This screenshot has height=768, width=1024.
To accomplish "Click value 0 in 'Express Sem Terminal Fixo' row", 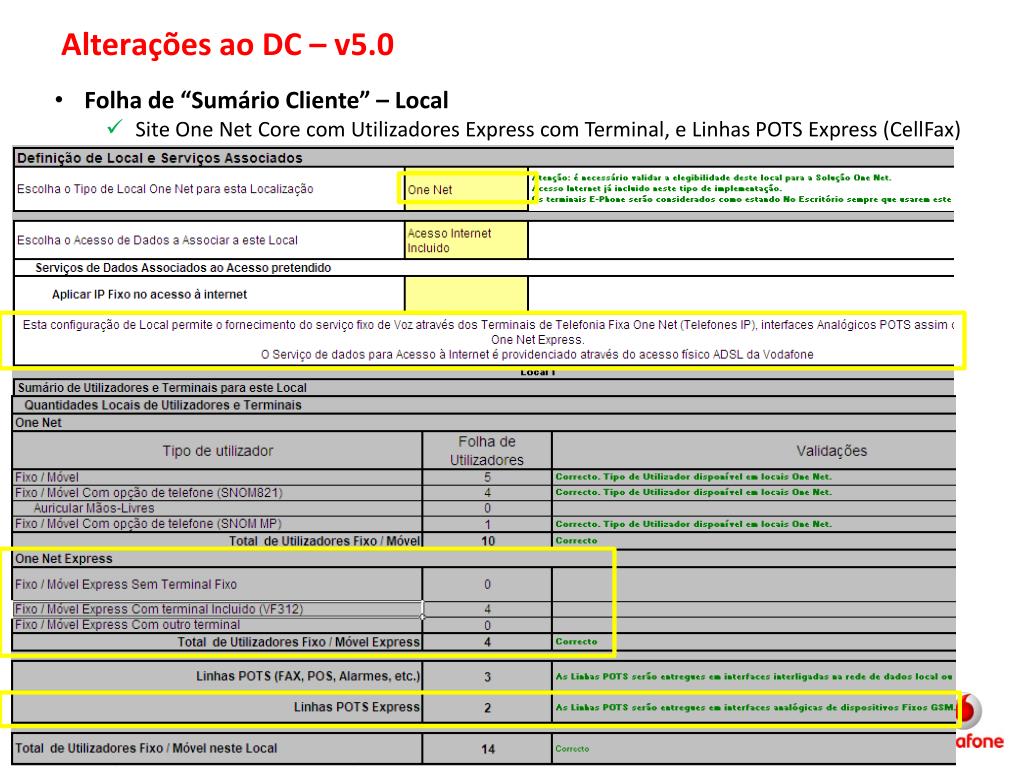I will tap(487, 584).
